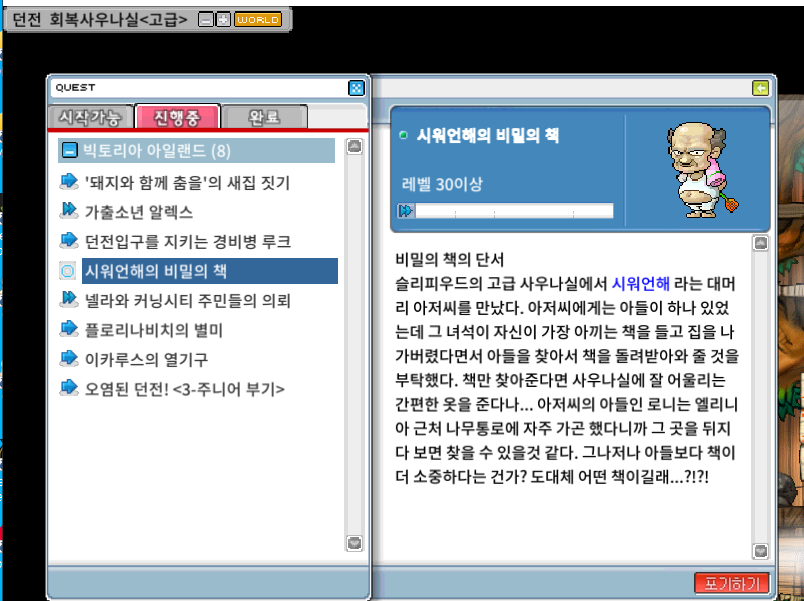Screen dimensions: 804x601
Task: Expand the minimap with the plus icon
Action: pos(223,20)
